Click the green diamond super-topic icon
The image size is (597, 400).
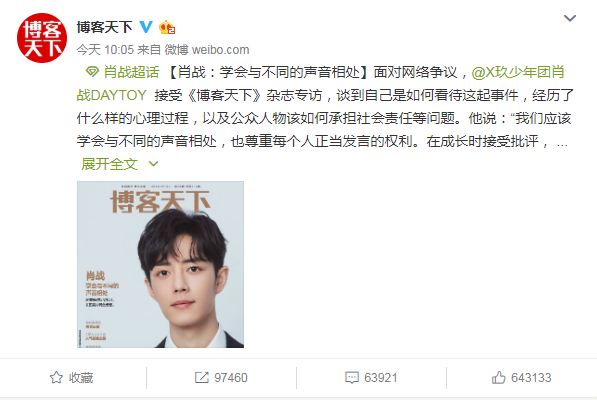pos(92,72)
